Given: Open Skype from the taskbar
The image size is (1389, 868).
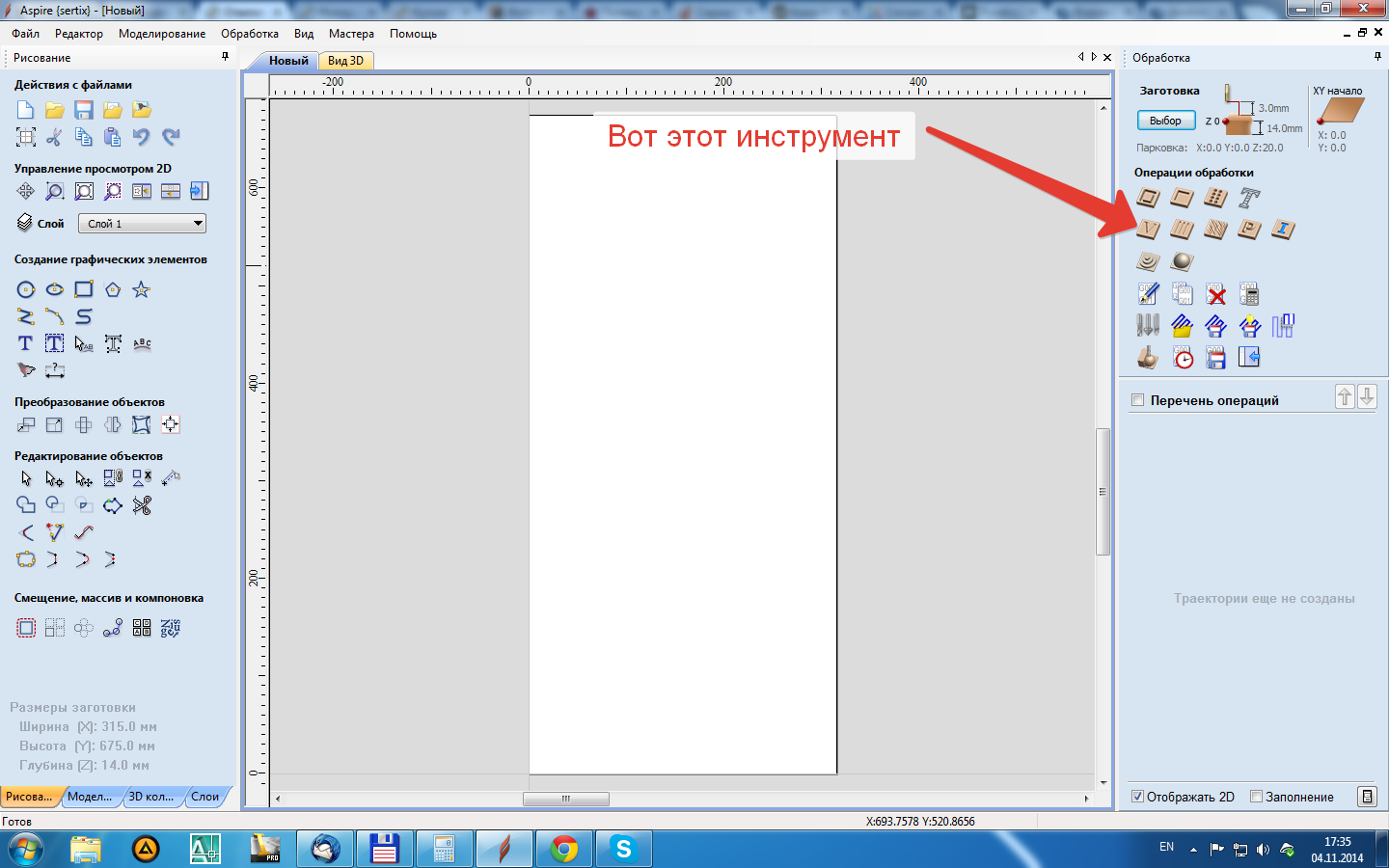Looking at the screenshot, I should click(624, 850).
